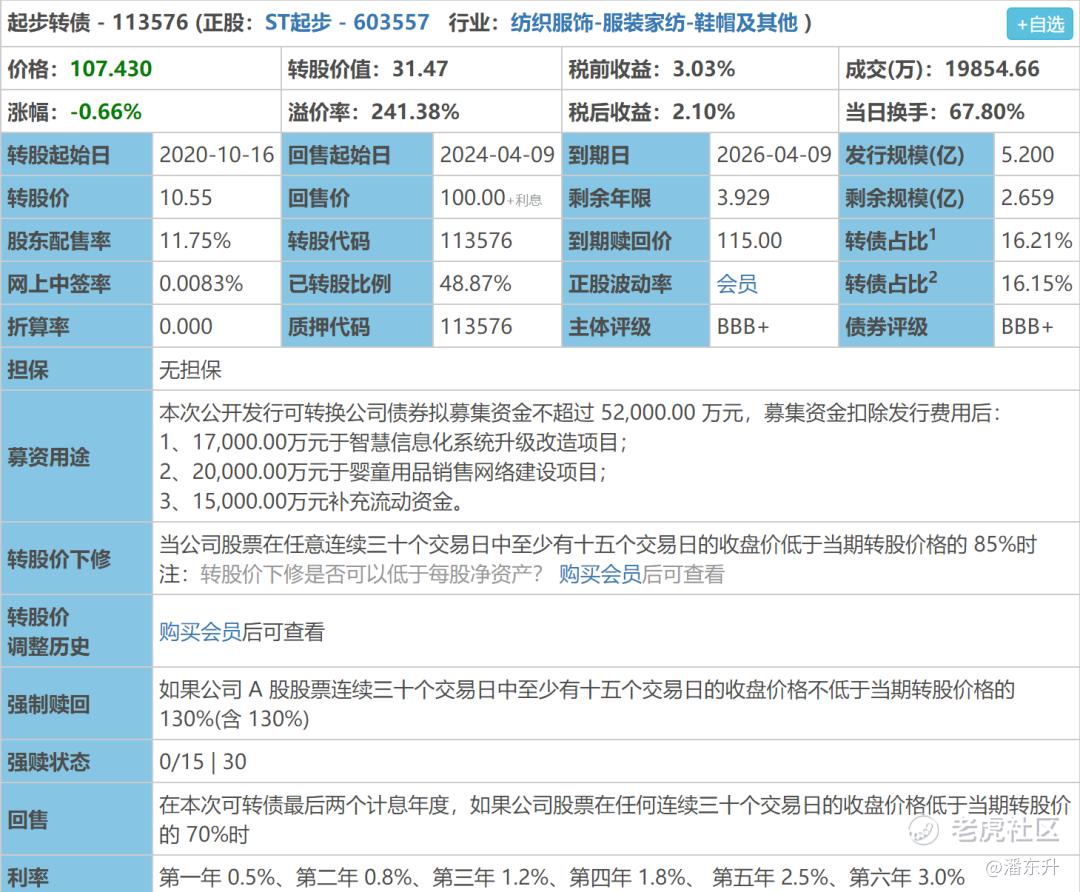
Task: Click the 回售价 value 100.00
Action: (x=472, y=198)
